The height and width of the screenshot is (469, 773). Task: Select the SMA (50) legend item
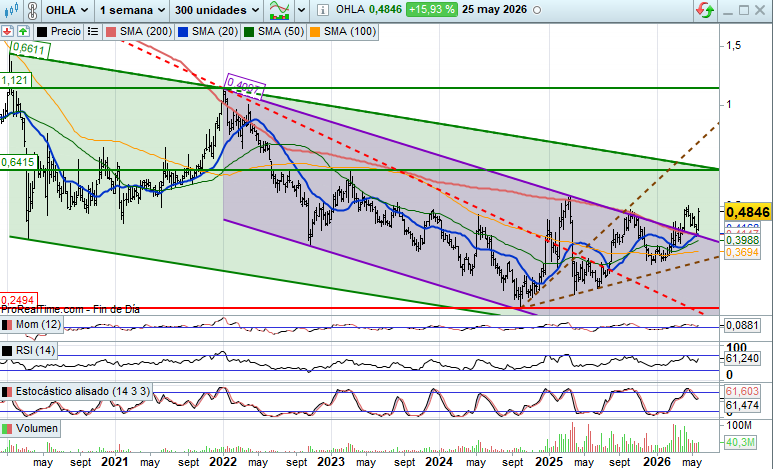click(x=274, y=32)
